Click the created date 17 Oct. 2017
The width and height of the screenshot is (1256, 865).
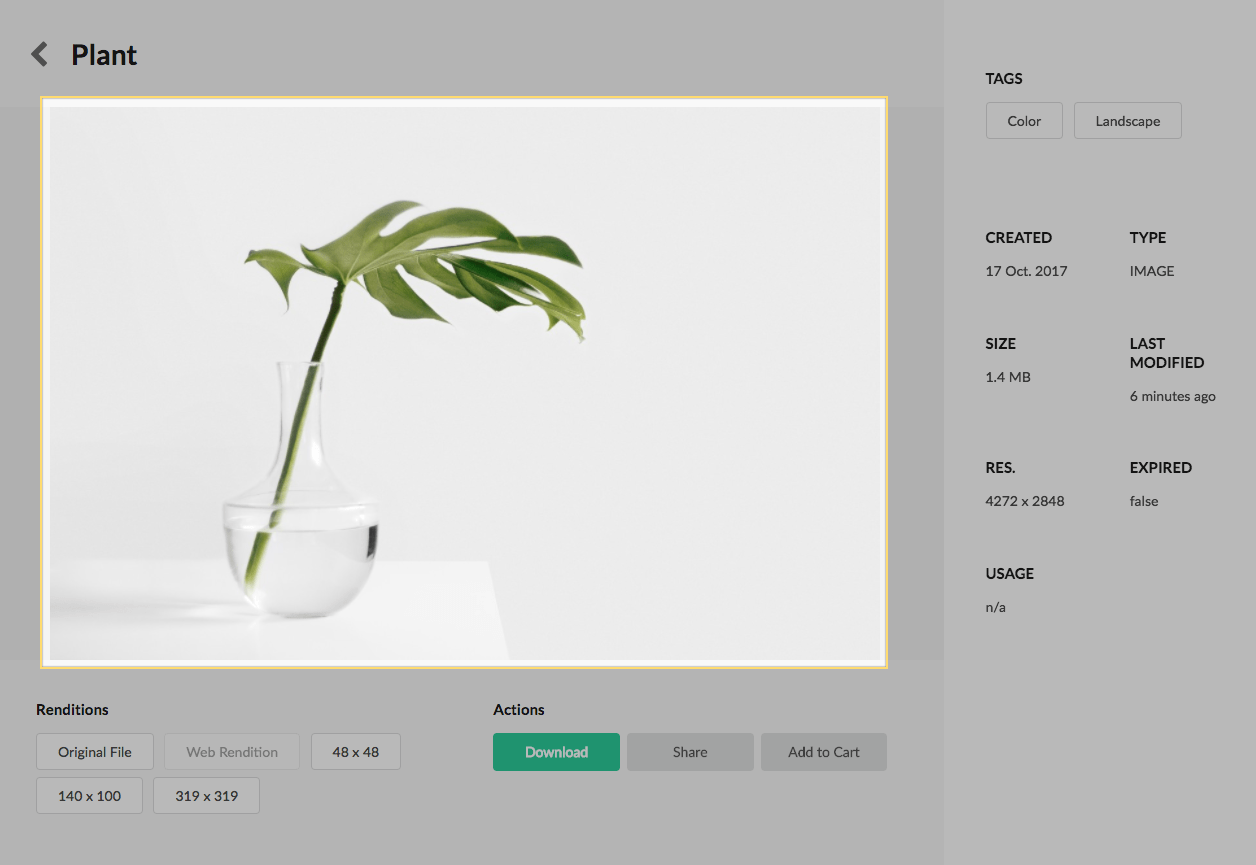(x=1027, y=271)
